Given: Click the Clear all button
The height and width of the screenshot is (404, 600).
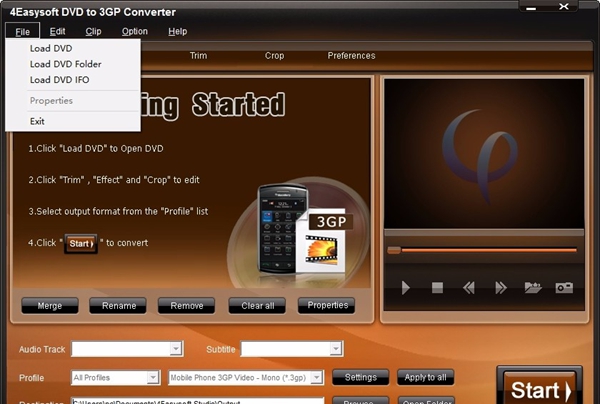Looking at the screenshot, I should pos(257,306).
